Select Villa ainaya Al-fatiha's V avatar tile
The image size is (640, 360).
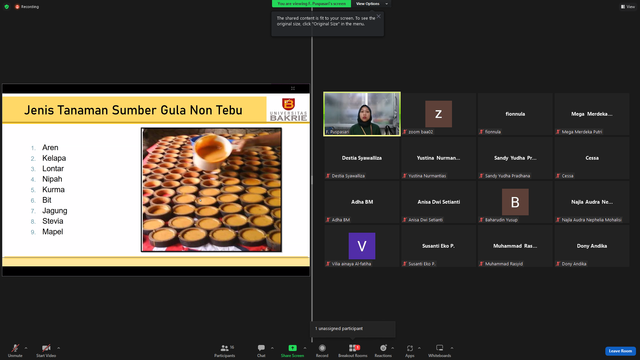tap(362, 246)
